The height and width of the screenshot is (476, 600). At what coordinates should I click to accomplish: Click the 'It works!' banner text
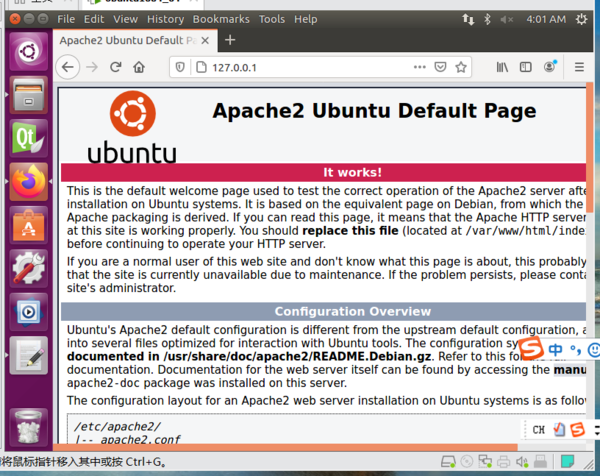tap(352, 172)
